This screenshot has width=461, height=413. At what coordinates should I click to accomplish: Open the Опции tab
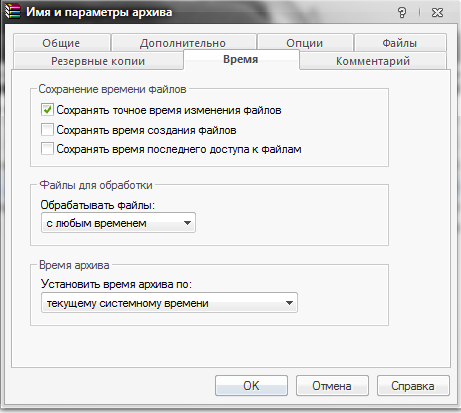pos(305,43)
